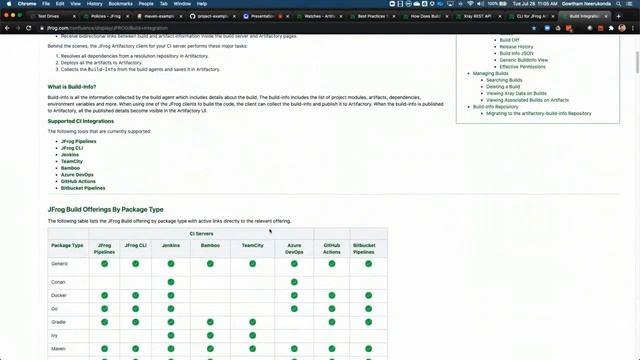Open the Build Diff link in contents
The width and height of the screenshot is (640, 360).
509,40
